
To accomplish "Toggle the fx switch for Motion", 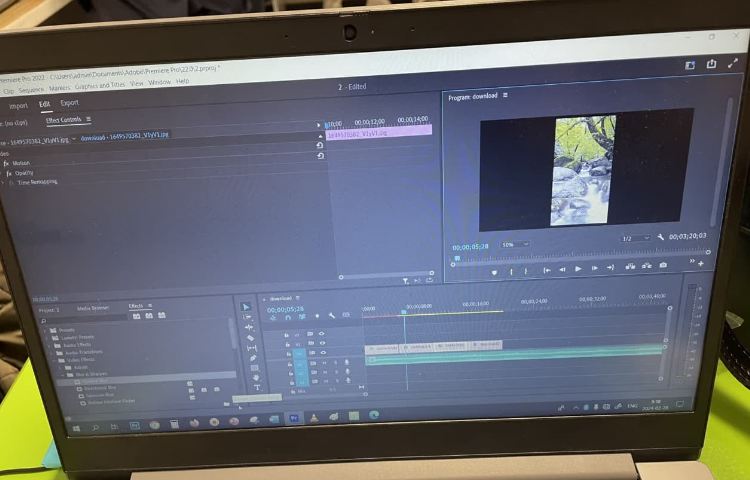I will 7,162.
